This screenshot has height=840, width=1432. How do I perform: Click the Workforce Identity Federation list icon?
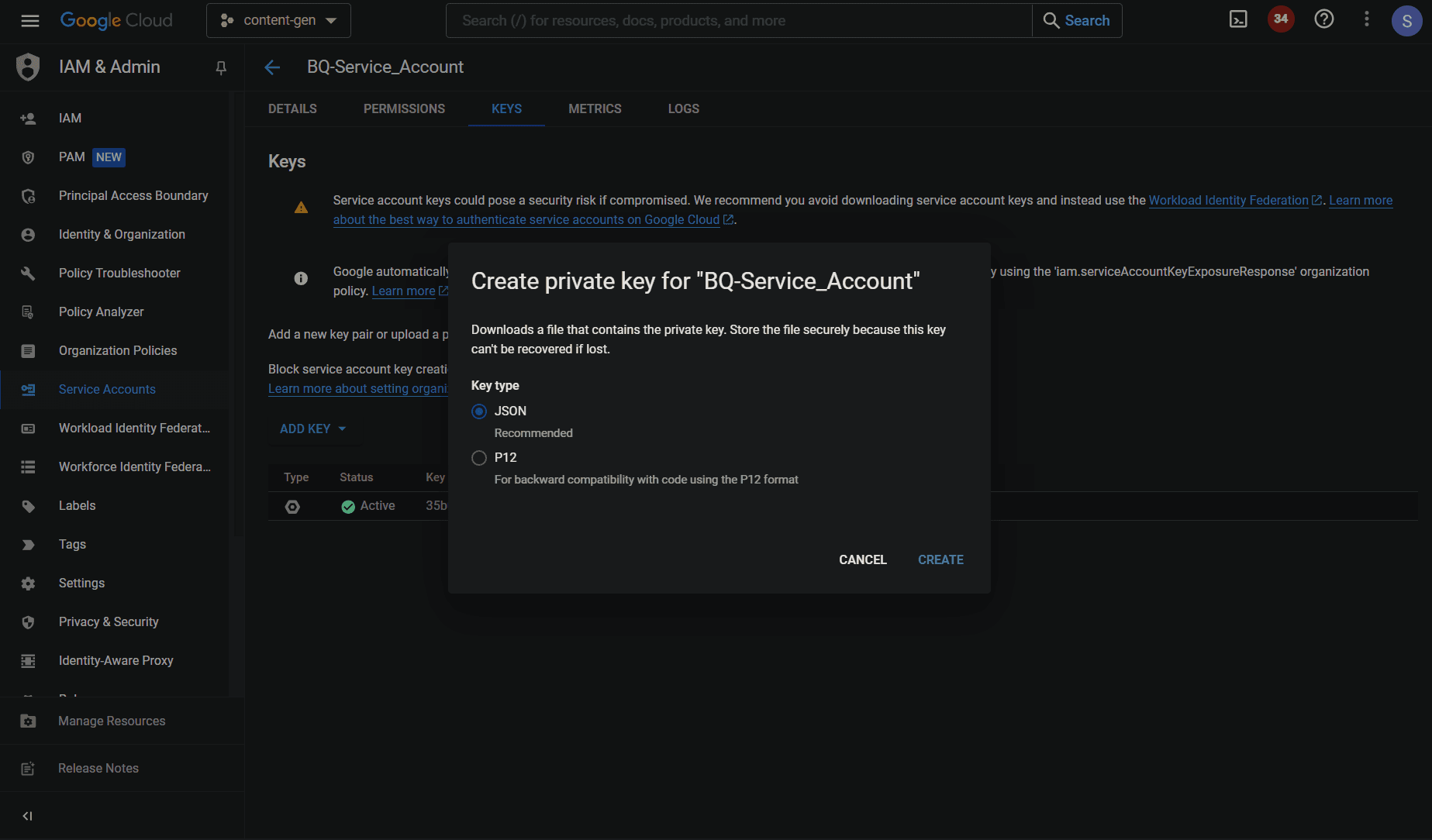click(28, 467)
